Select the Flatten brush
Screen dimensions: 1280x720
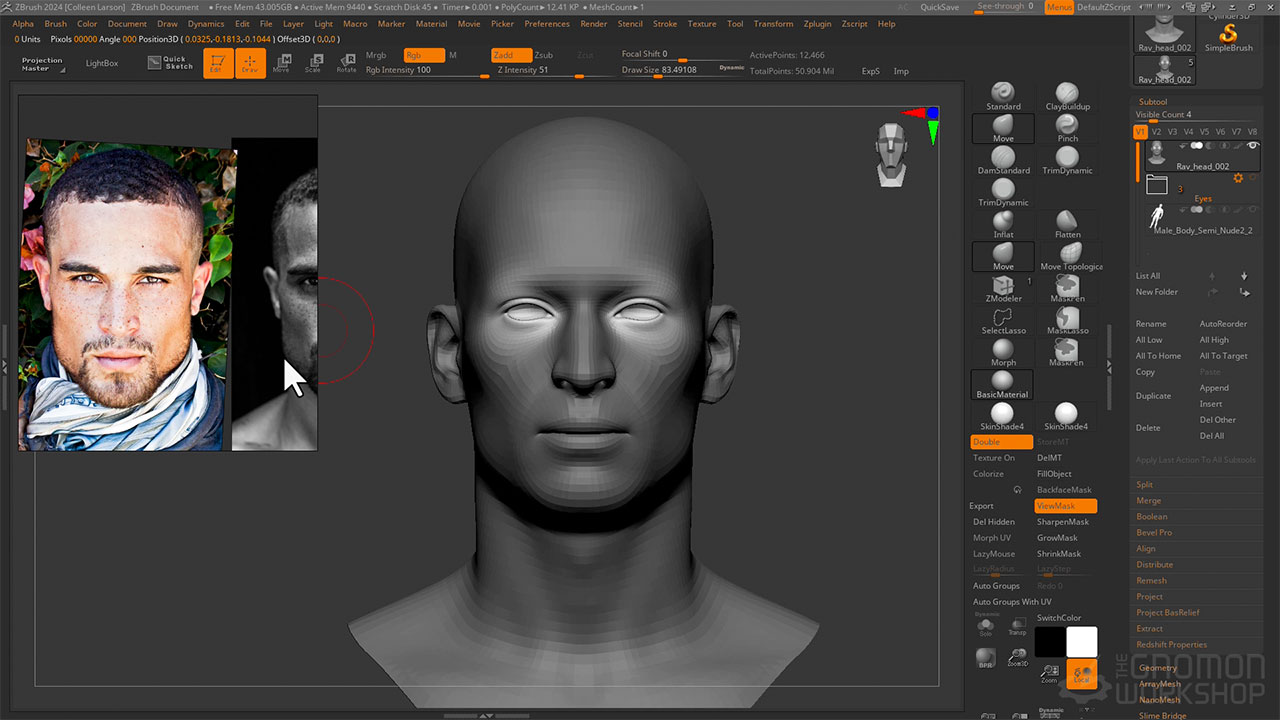coord(1067,224)
